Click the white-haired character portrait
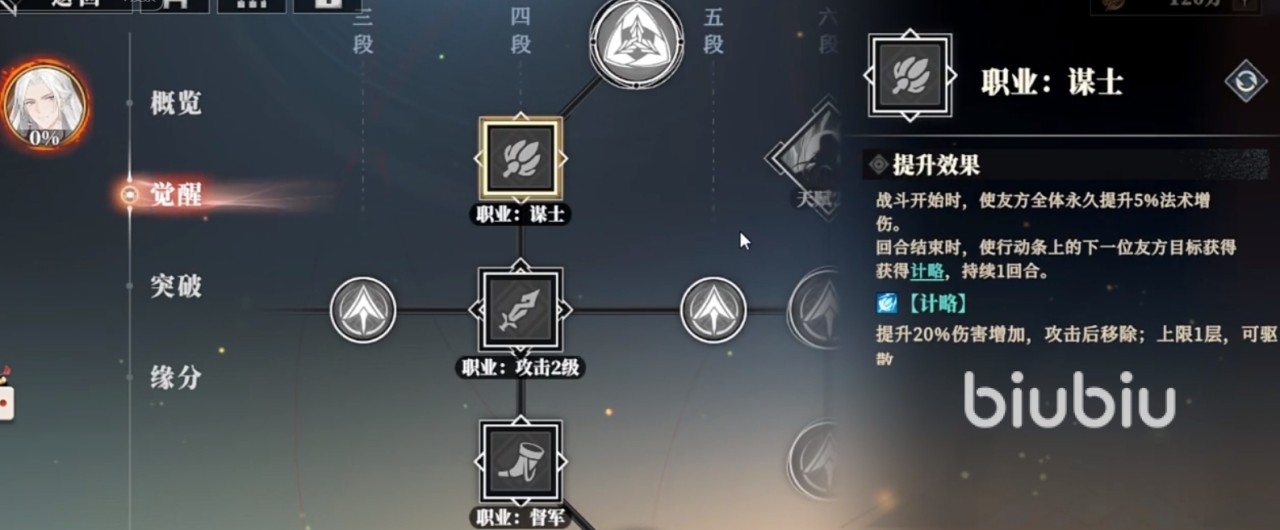 click(45, 103)
